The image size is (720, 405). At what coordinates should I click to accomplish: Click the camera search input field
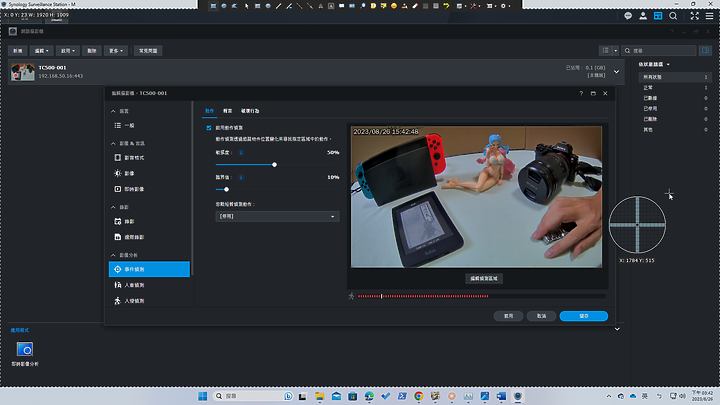659,51
